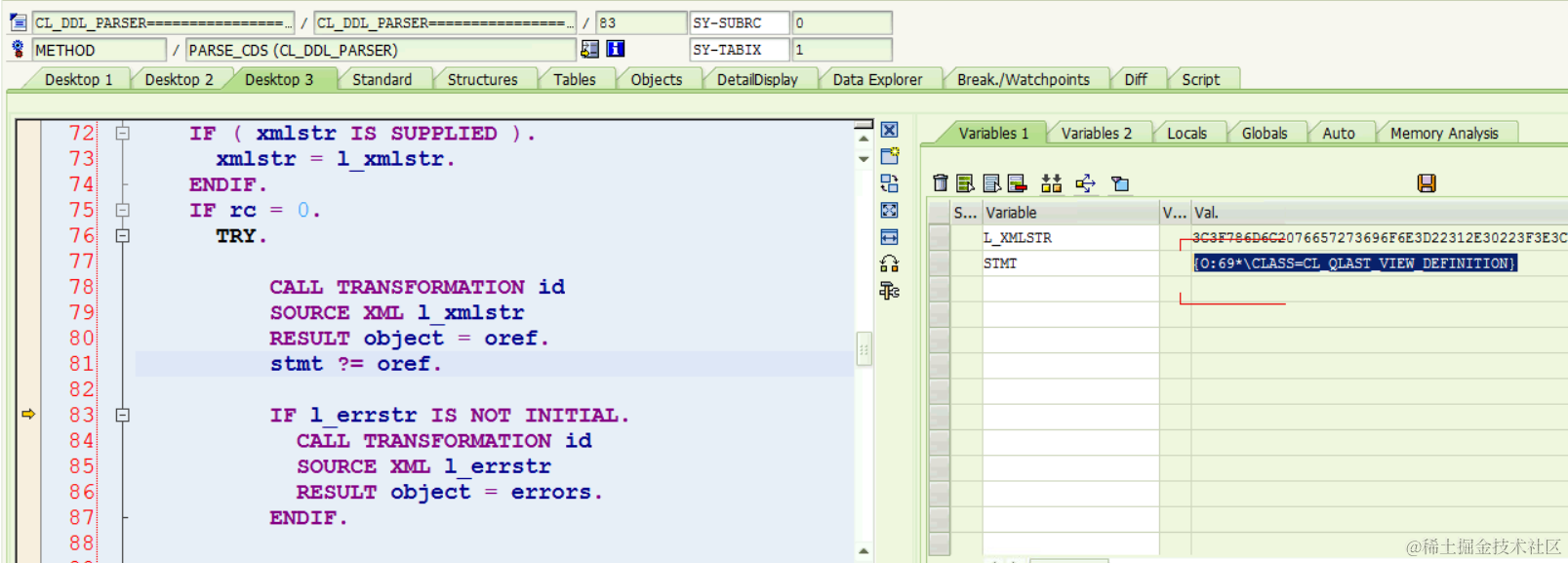Open the Data Explorer tab
The height and width of the screenshot is (563, 1568).
(877, 79)
